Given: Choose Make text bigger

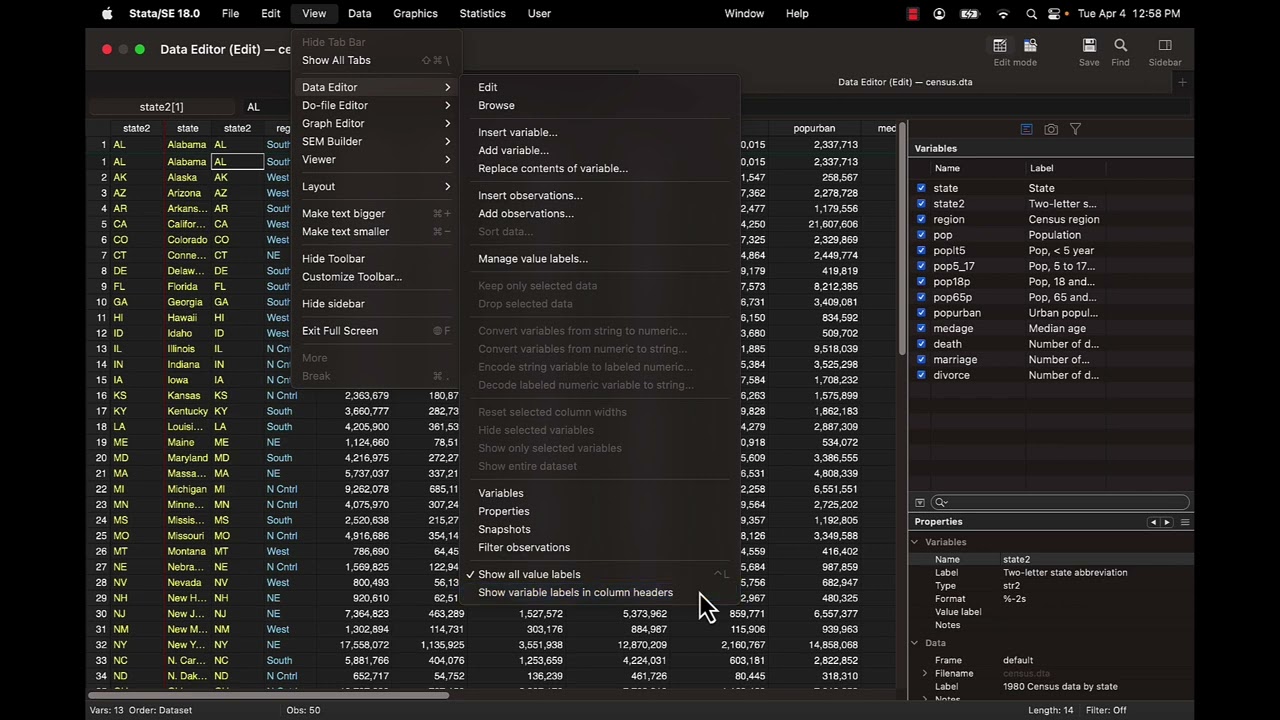Looking at the screenshot, I should 376,213.
